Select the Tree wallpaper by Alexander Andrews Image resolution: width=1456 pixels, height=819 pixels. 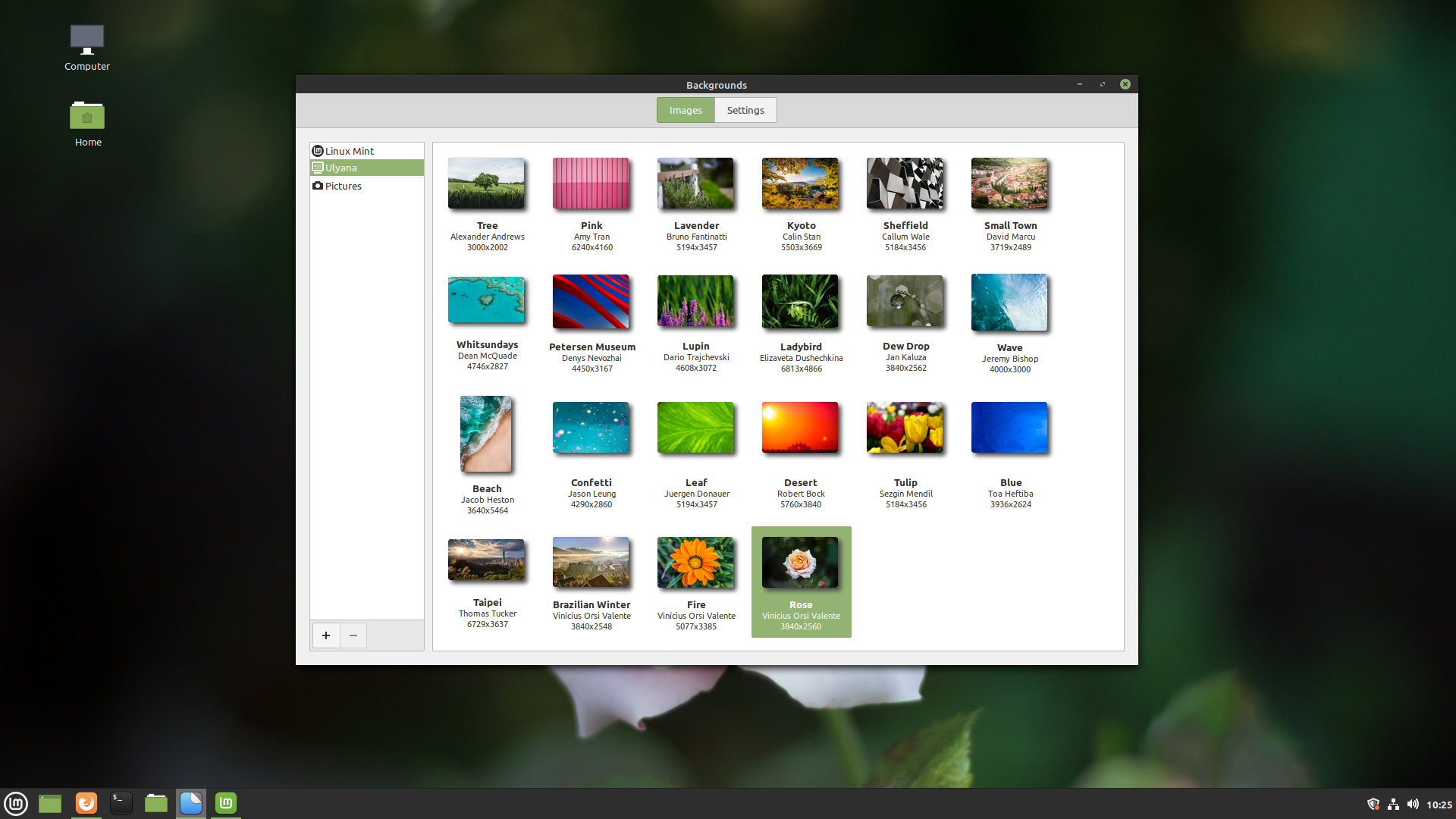click(x=487, y=183)
